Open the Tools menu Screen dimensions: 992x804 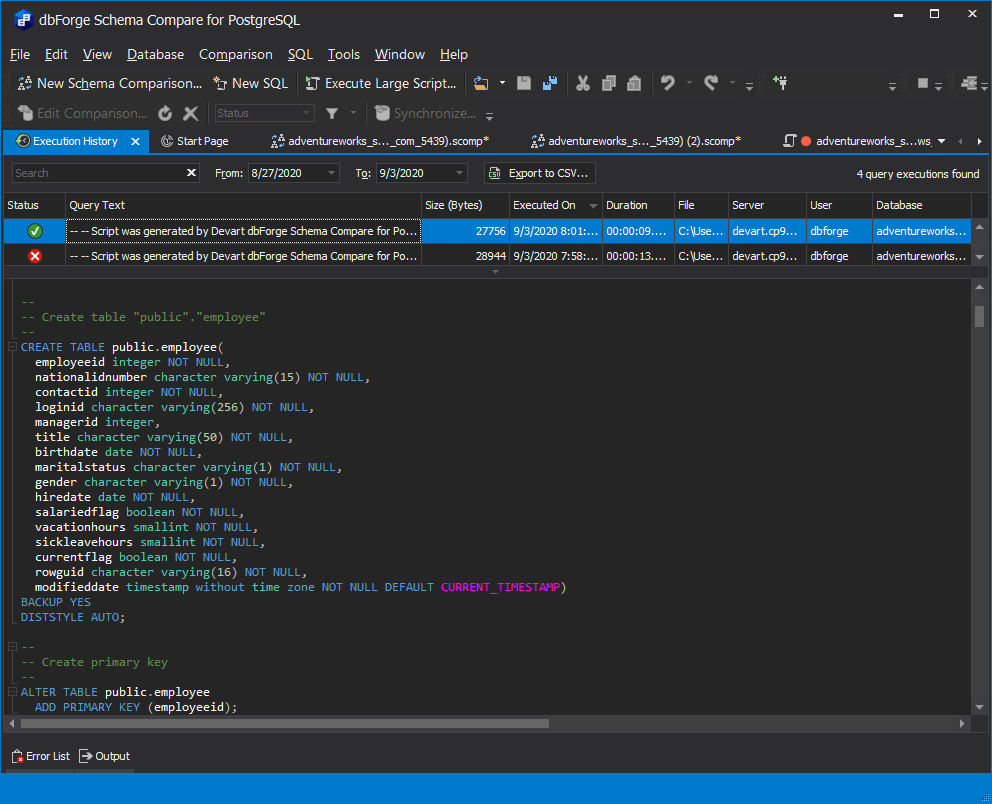(x=344, y=54)
